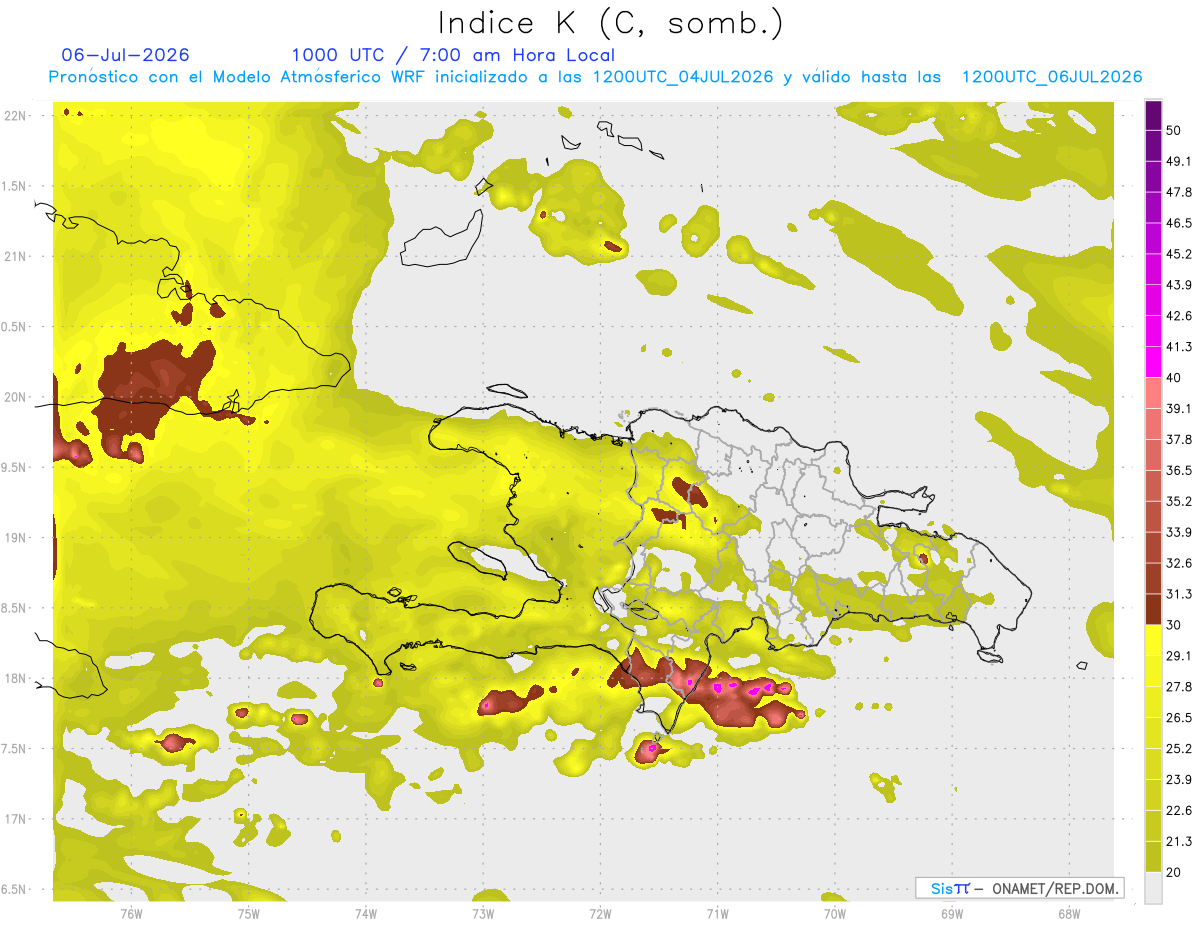Select the bright yellow swatch between 29.1 and 30
Screen dimensions: 1200x927
(1153, 640)
